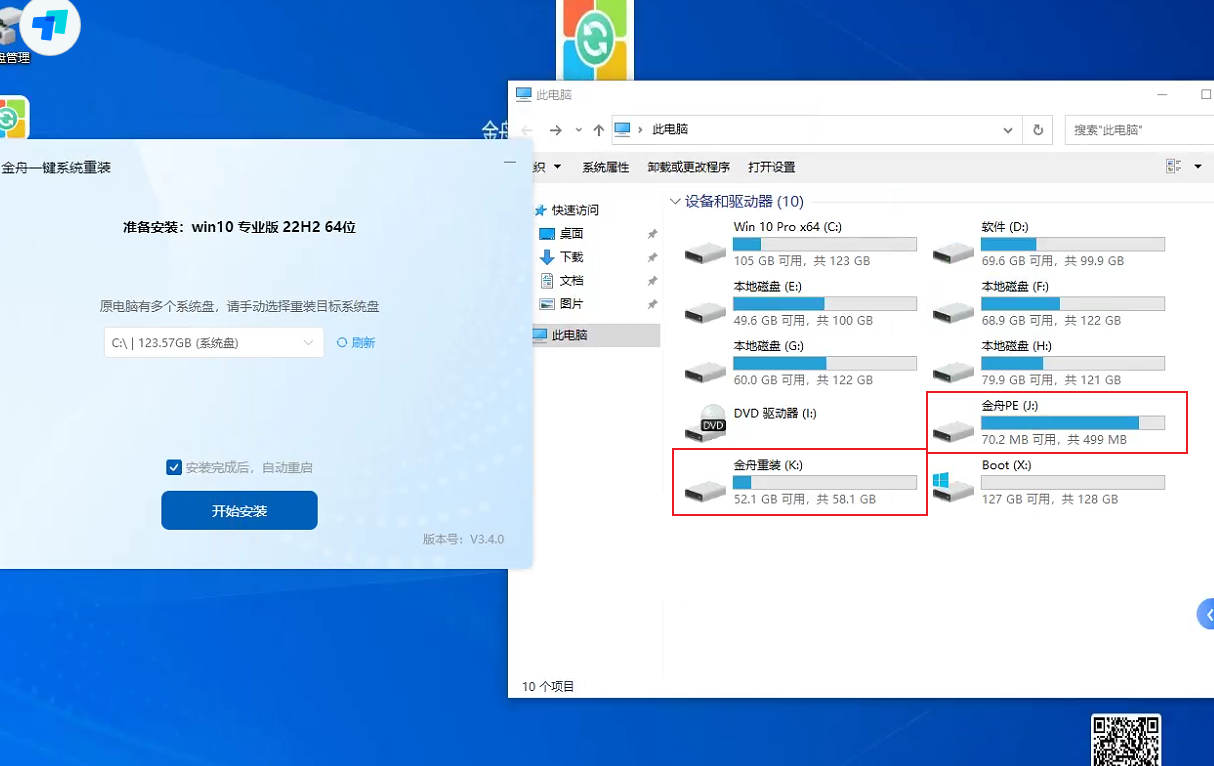Click 打开设置 in the toolbar
This screenshot has height=766, width=1214.
[x=771, y=167]
